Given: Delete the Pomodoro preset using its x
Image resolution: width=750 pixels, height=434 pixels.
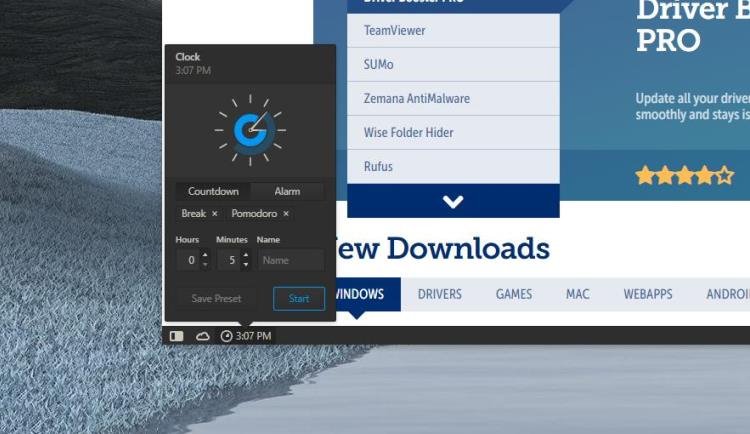Looking at the screenshot, I should 286,213.
